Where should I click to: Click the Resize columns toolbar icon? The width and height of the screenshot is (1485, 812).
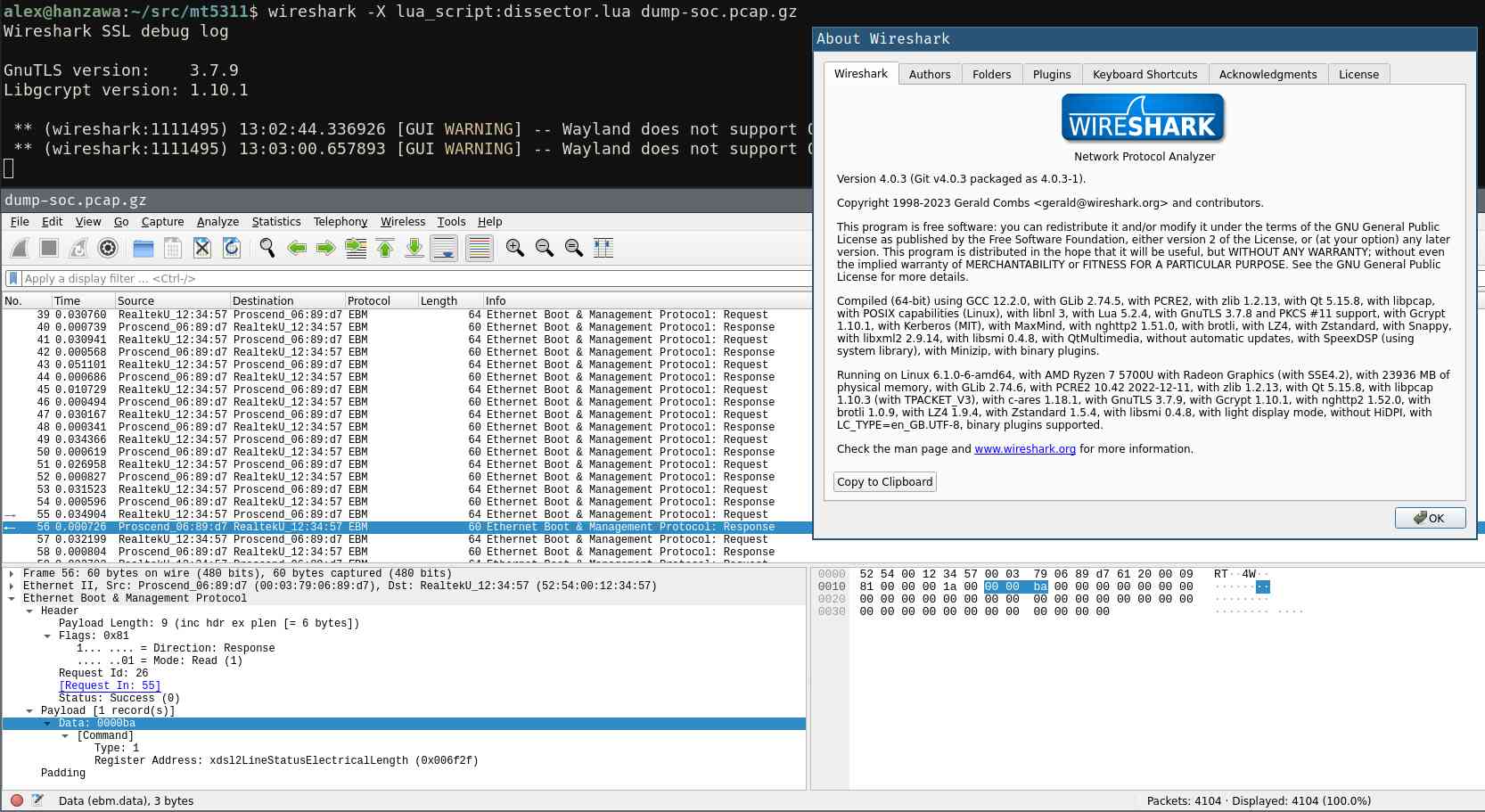click(603, 248)
